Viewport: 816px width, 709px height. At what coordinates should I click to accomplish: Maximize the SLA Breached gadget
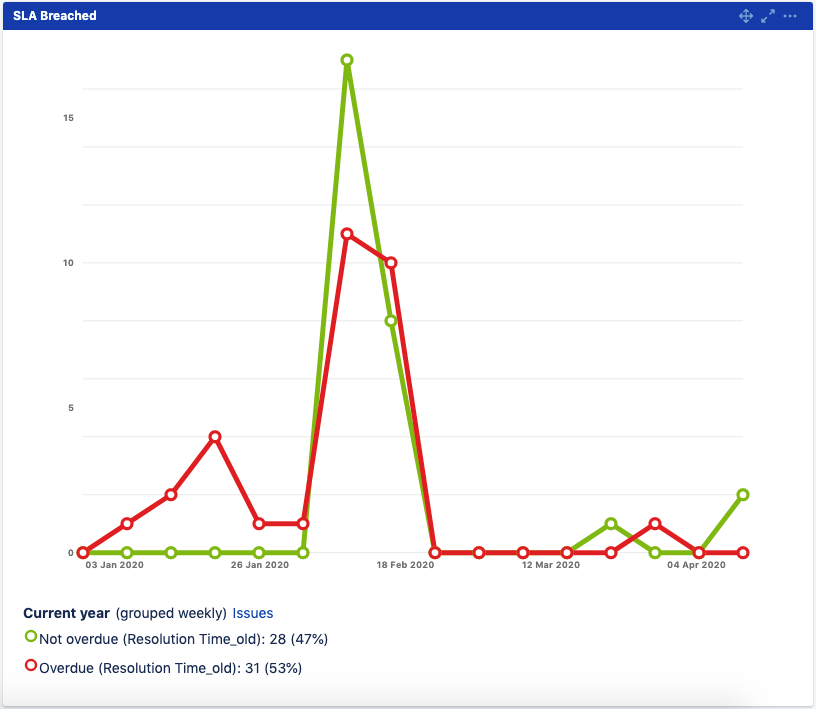pos(768,16)
